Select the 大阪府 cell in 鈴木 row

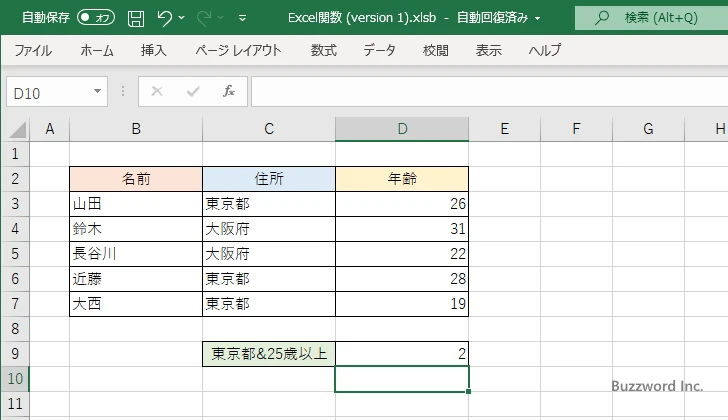(x=269, y=229)
